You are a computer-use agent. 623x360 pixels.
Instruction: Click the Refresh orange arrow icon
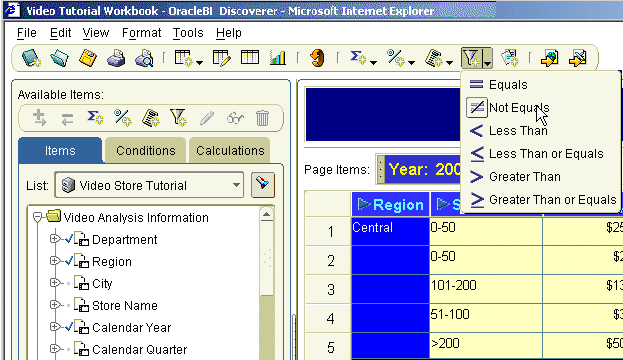point(317,58)
